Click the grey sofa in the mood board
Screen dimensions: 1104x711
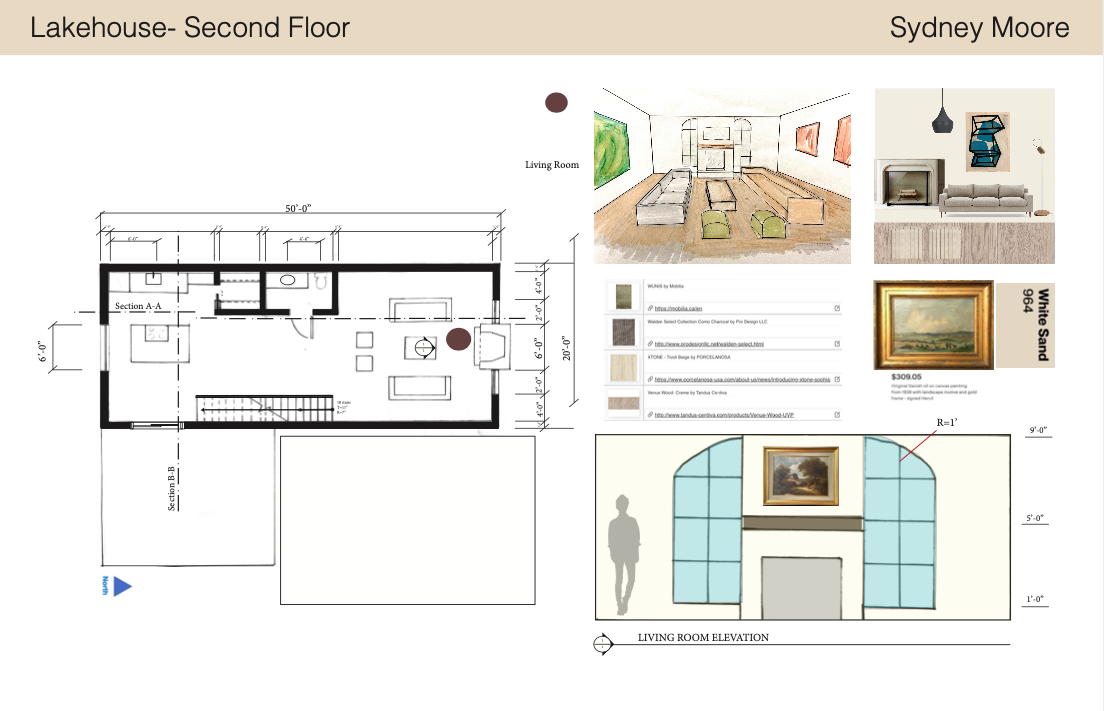pyautogui.click(x=986, y=199)
